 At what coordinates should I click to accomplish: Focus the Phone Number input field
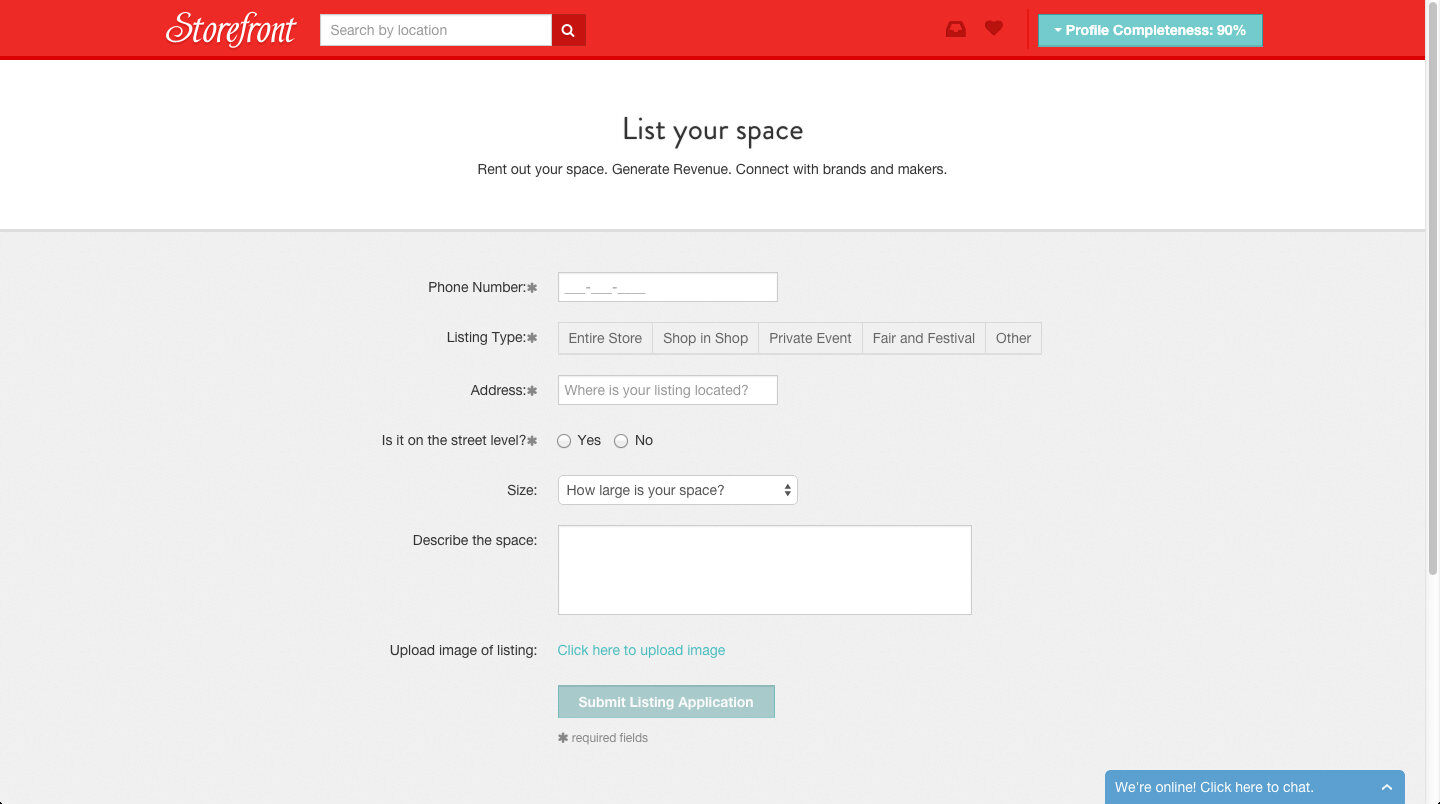point(667,287)
